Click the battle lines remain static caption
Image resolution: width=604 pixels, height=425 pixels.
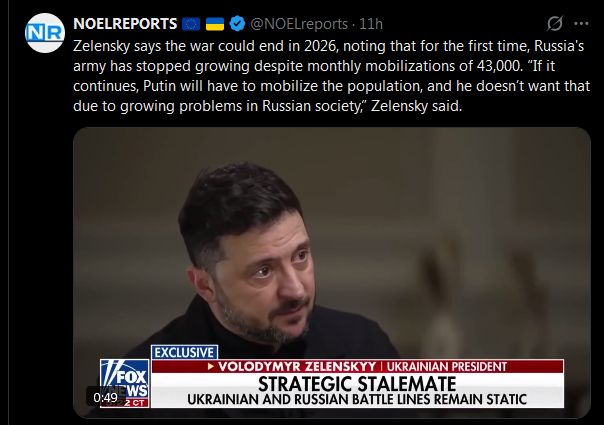[x=357, y=400]
